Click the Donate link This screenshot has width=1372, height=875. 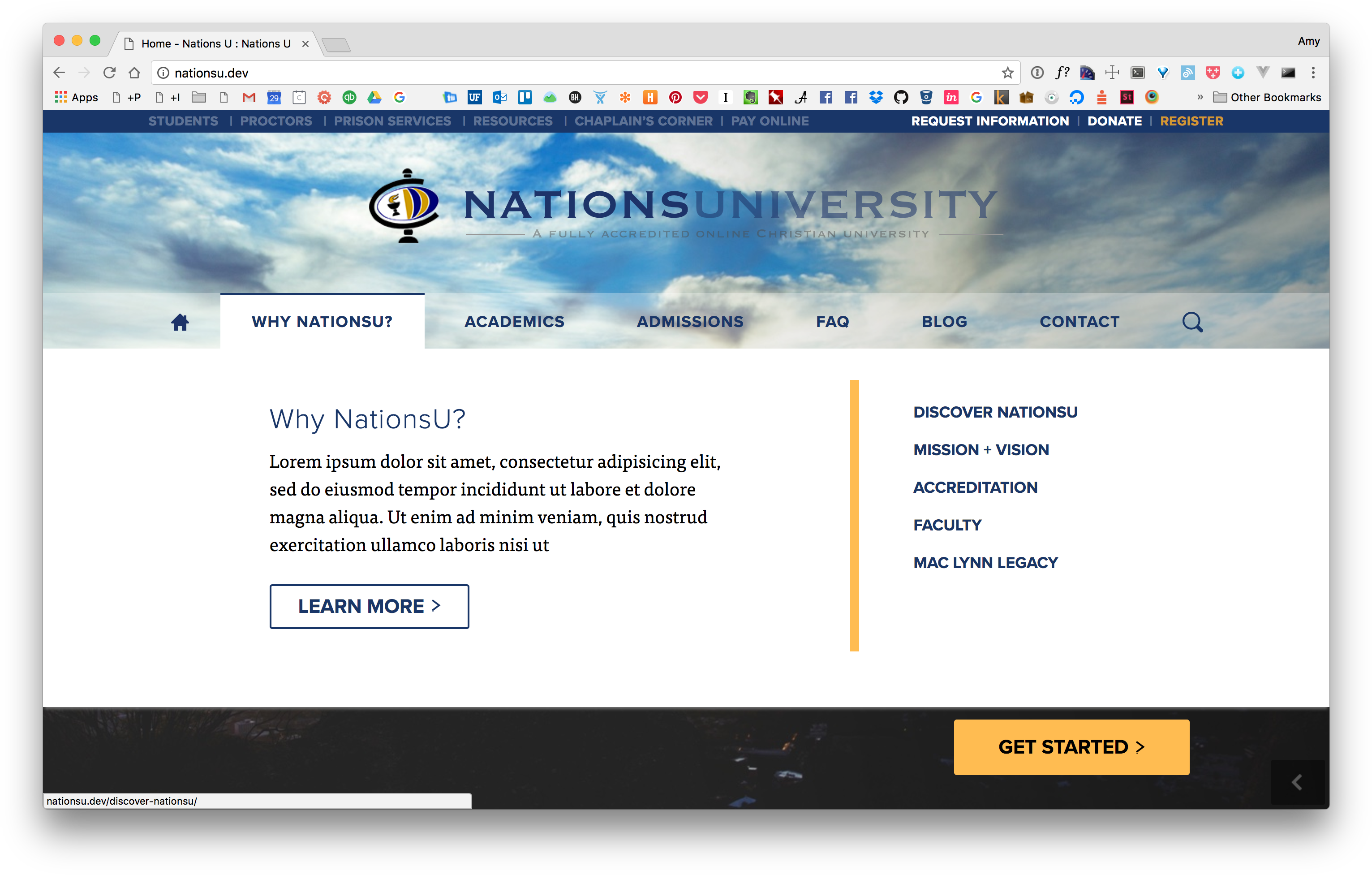1114,121
